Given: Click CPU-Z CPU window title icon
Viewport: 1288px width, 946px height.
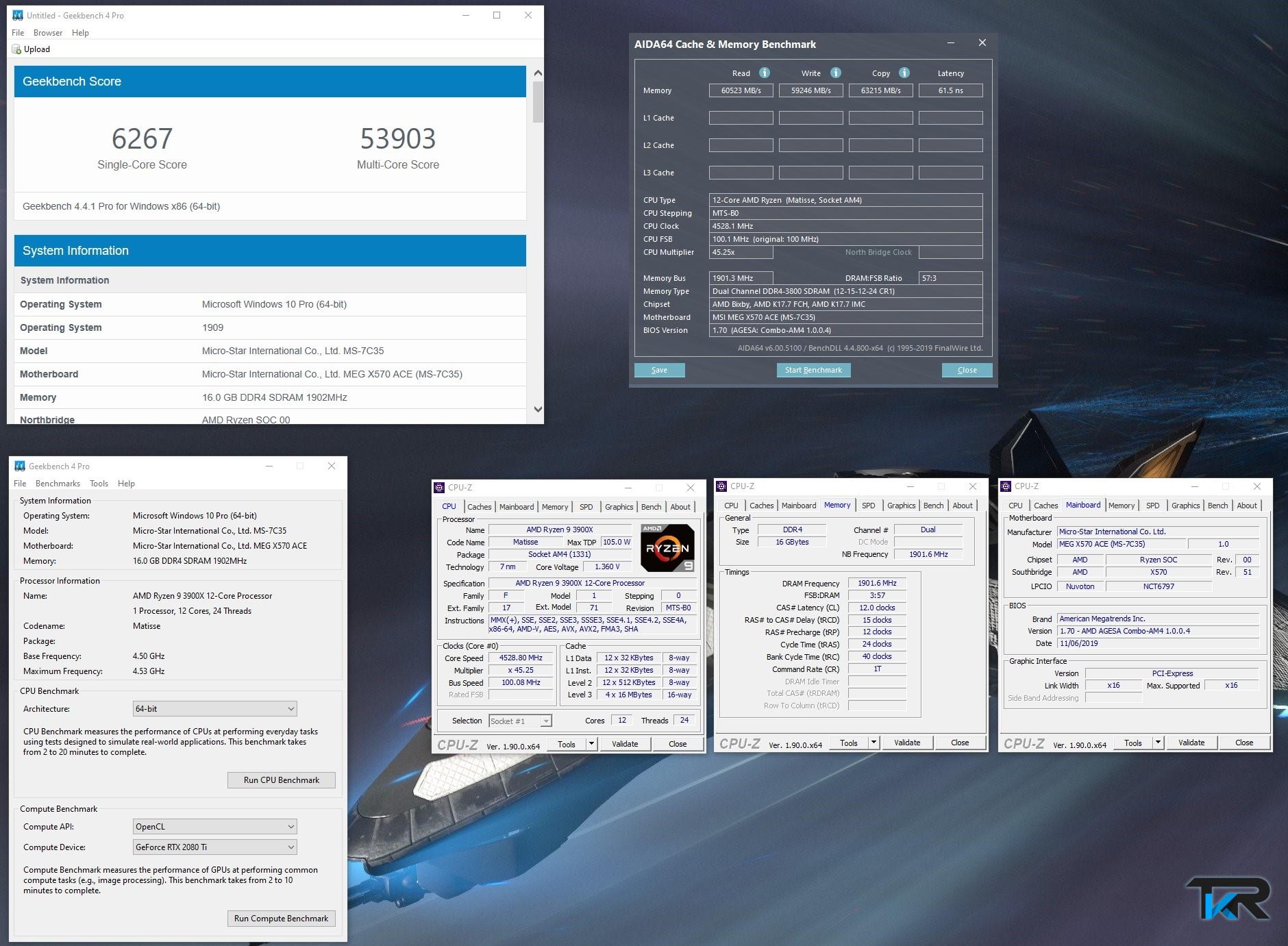Looking at the screenshot, I should pyautogui.click(x=439, y=488).
